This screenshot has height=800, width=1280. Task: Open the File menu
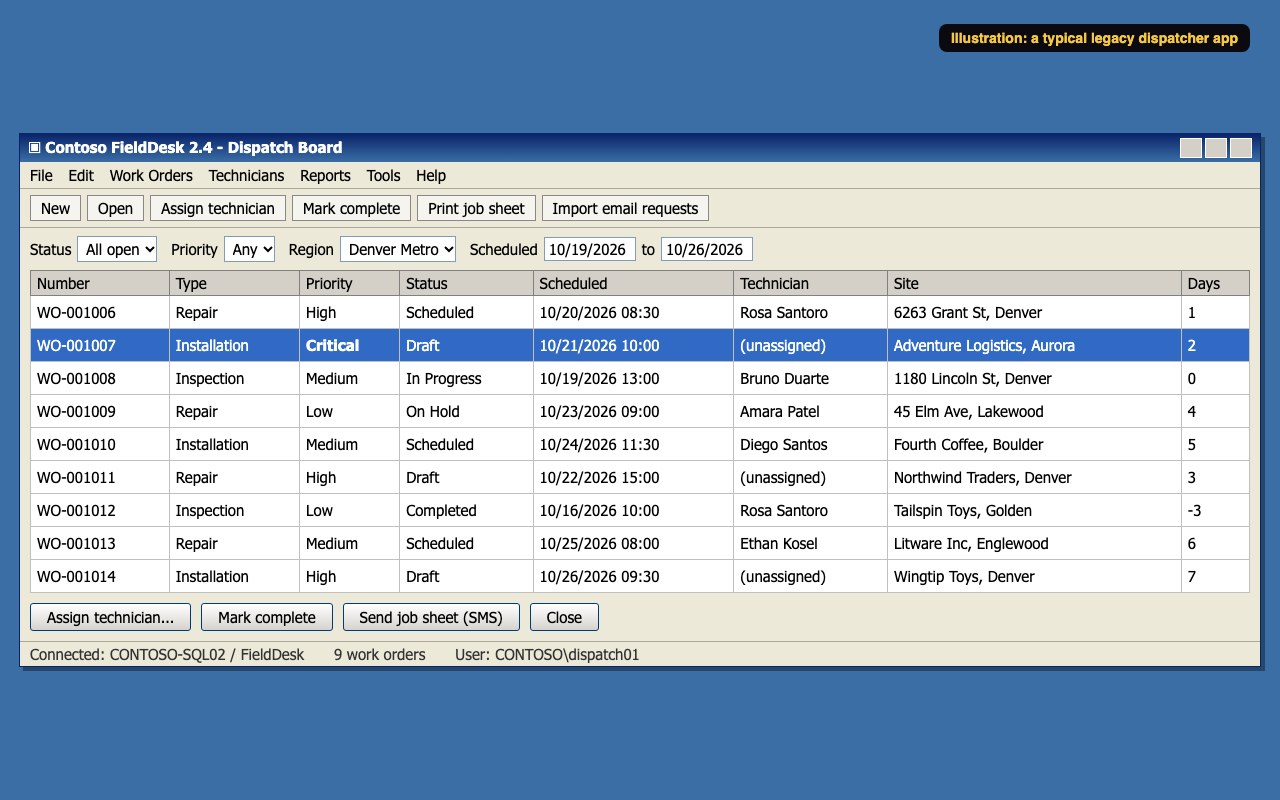click(41, 175)
